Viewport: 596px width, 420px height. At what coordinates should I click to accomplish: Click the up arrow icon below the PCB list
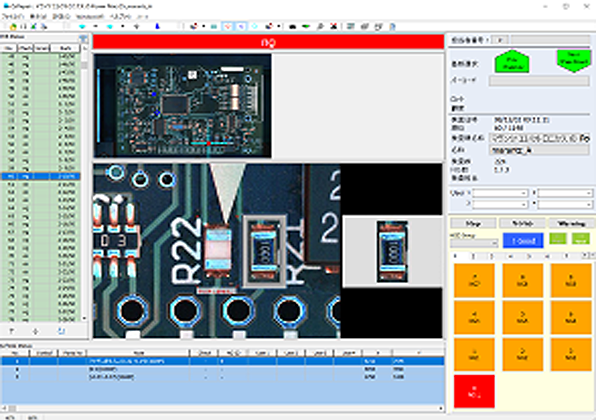tap(12, 331)
